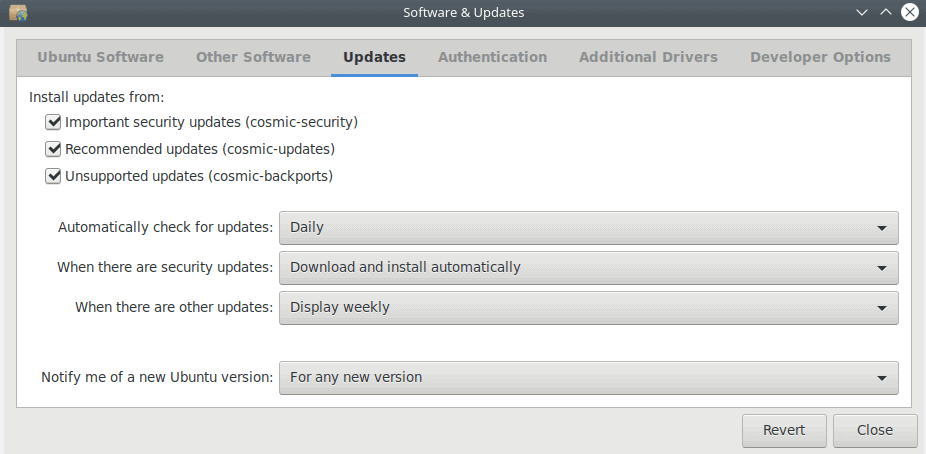Close window with round X icon
The height and width of the screenshot is (454, 926).
click(x=910, y=12)
